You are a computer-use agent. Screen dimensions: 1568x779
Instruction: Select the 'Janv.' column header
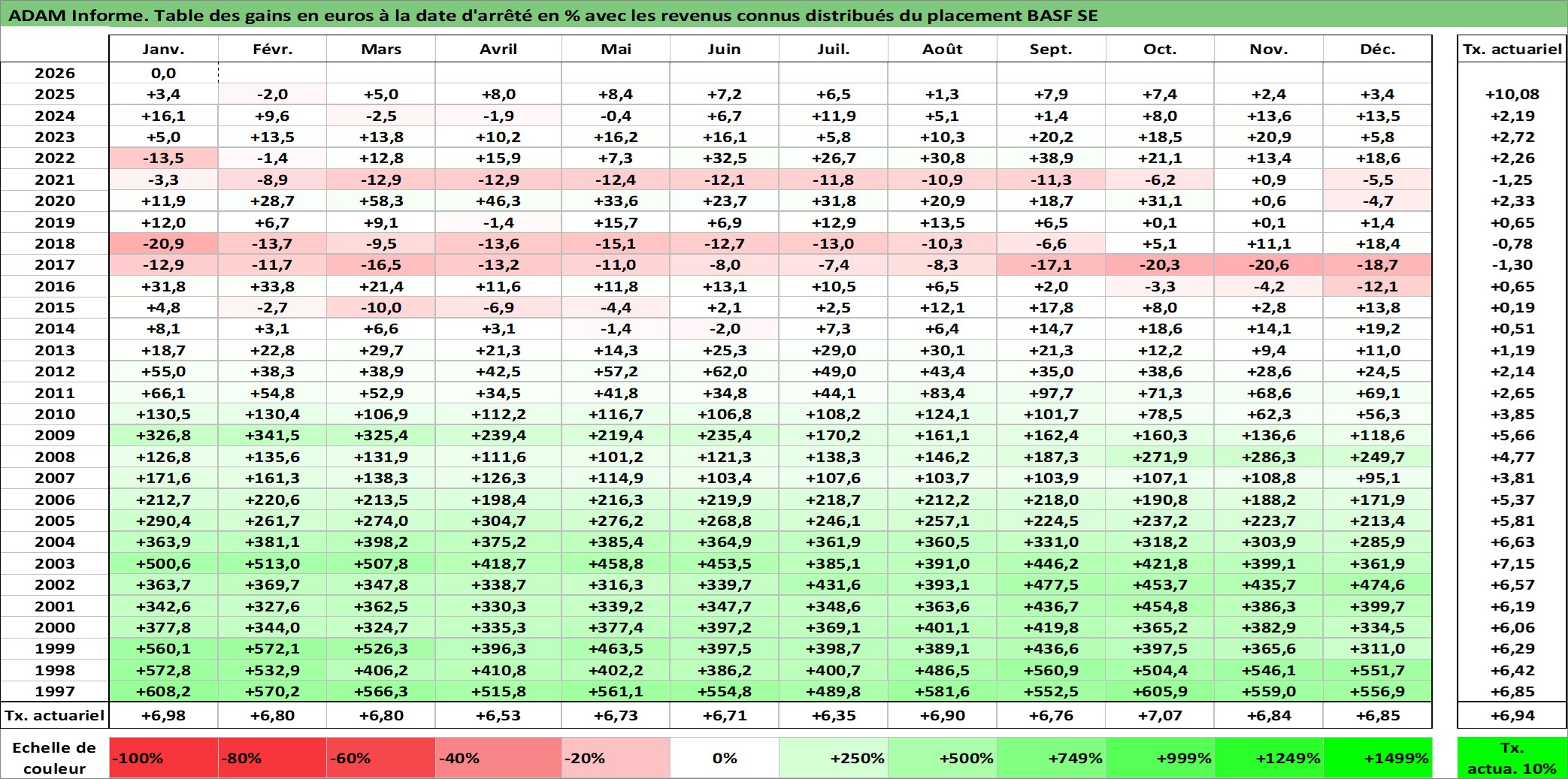(x=163, y=49)
